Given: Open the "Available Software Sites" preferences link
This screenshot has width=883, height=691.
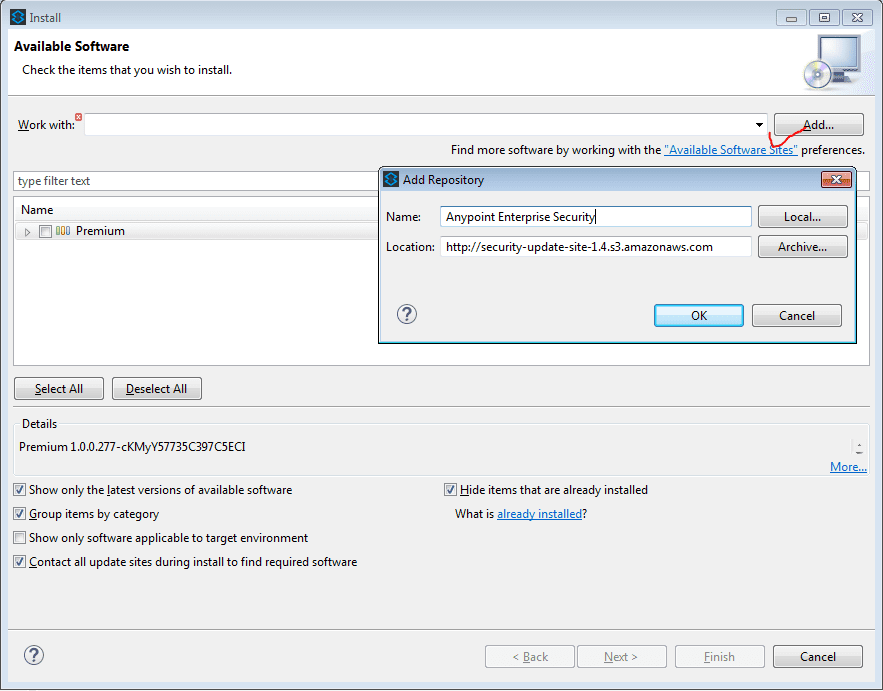Looking at the screenshot, I should point(730,149).
